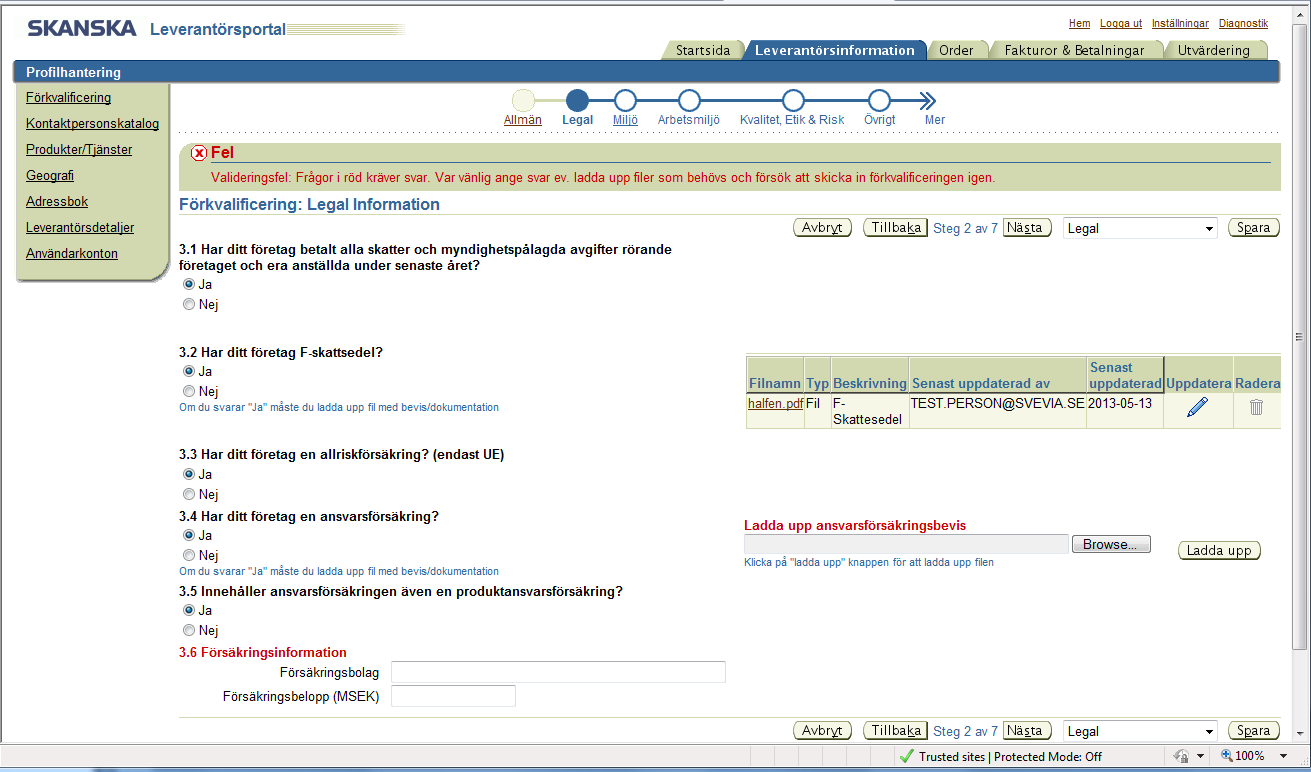Select the Miljö step circle
The height and width of the screenshot is (772, 1311).
[625, 100]
